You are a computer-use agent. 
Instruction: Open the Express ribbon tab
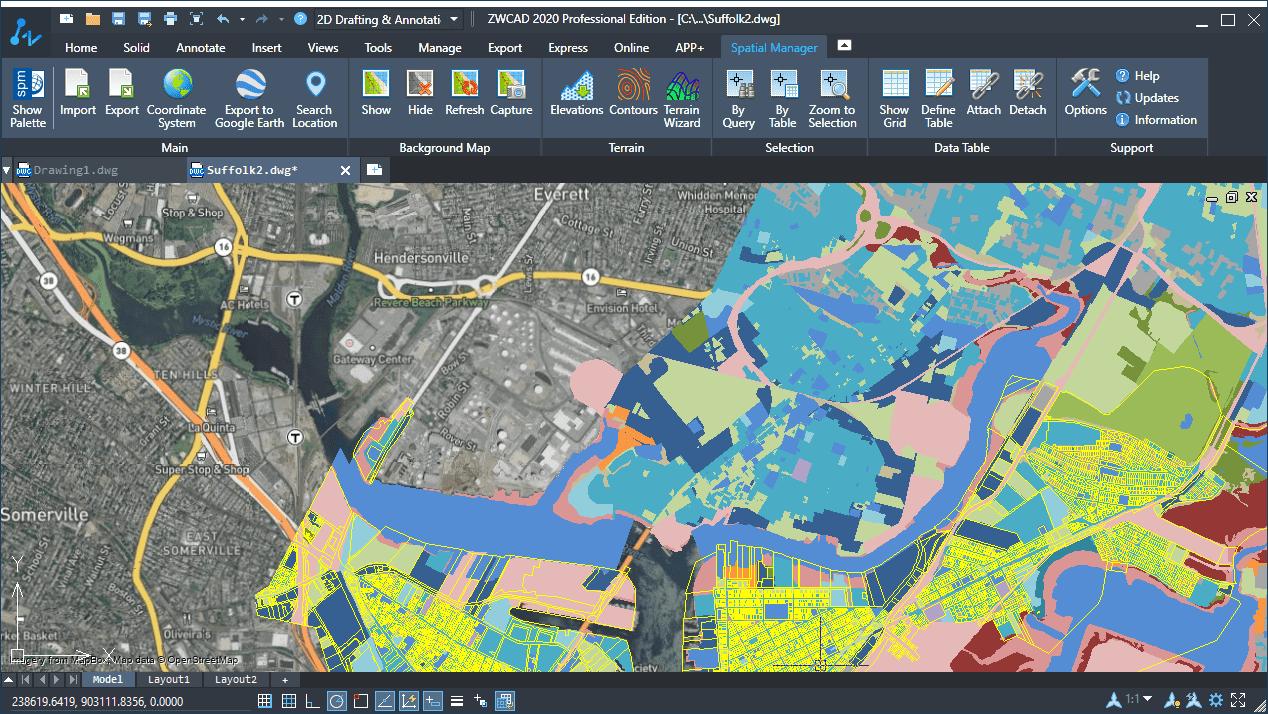tap(568, 47)
